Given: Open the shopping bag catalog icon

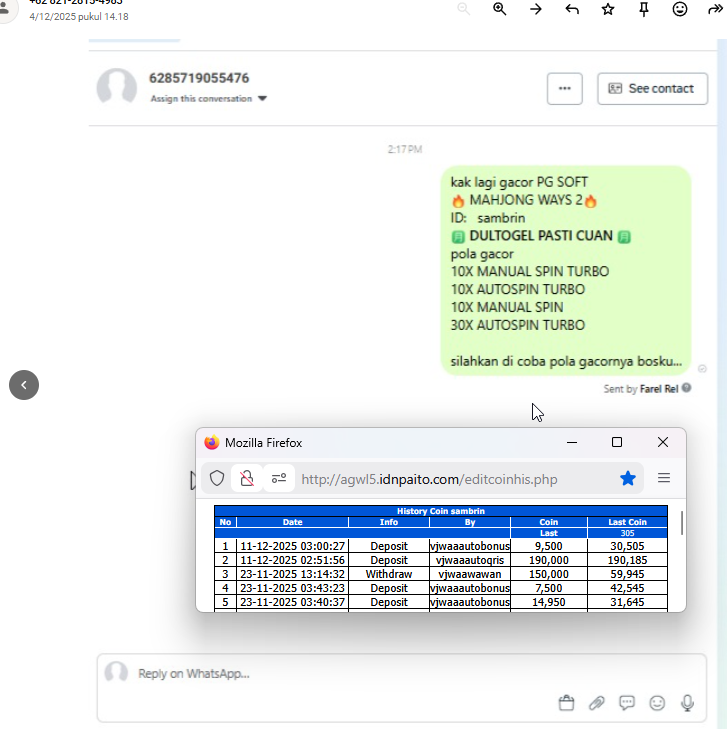Looking at the screenshot, I should pos(566,702).
